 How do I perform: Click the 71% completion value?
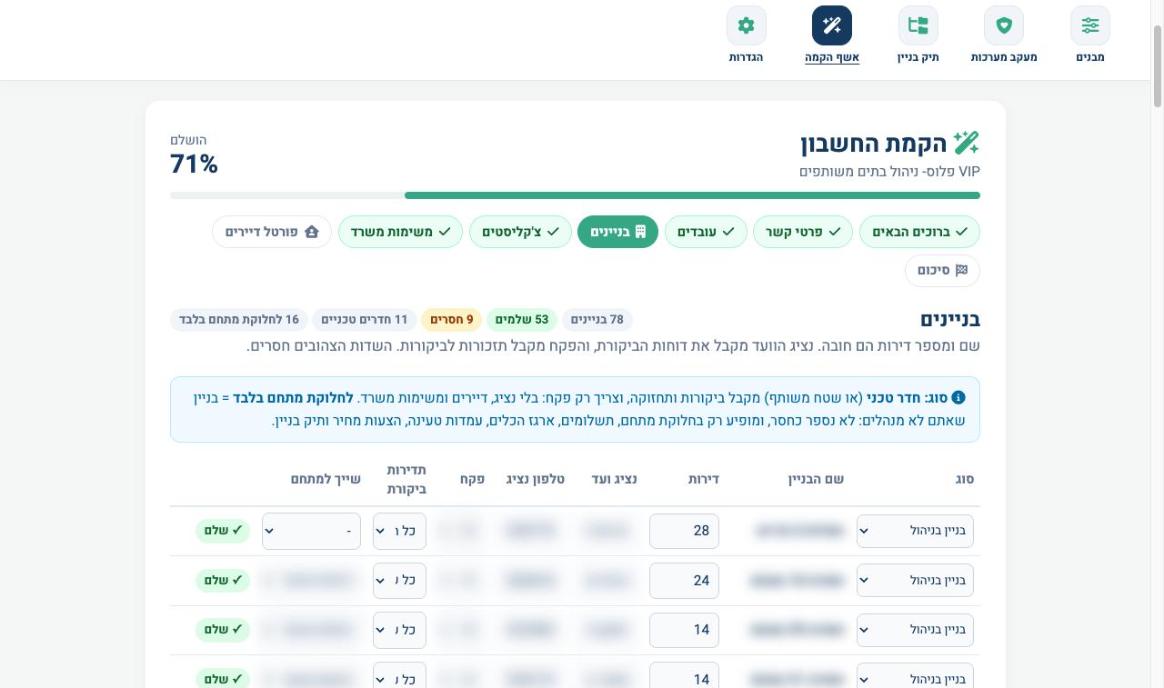[x=194, y=163]
